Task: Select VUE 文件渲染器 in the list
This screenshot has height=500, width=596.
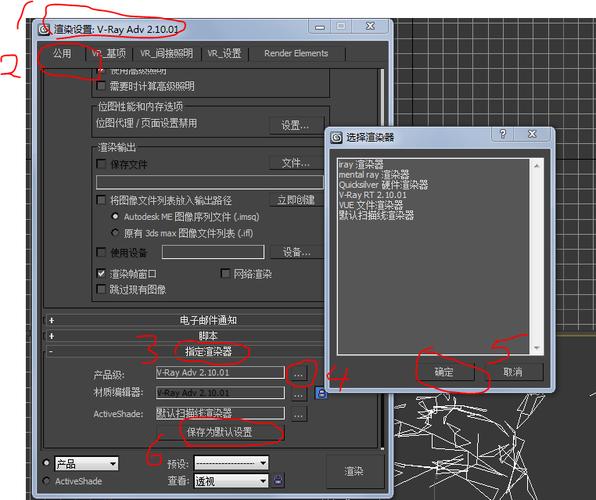Action: (x=371, y=205)
